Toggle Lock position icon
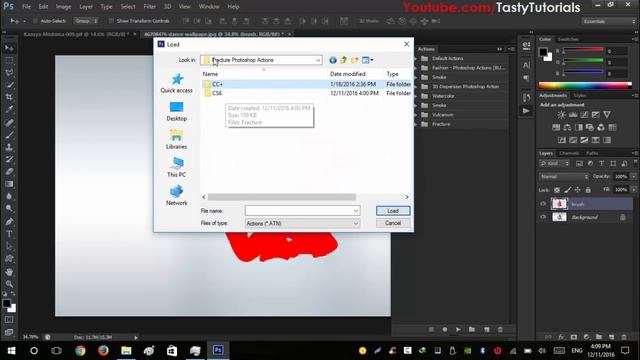This screenshot has width=640, height=360. (578, 190)
